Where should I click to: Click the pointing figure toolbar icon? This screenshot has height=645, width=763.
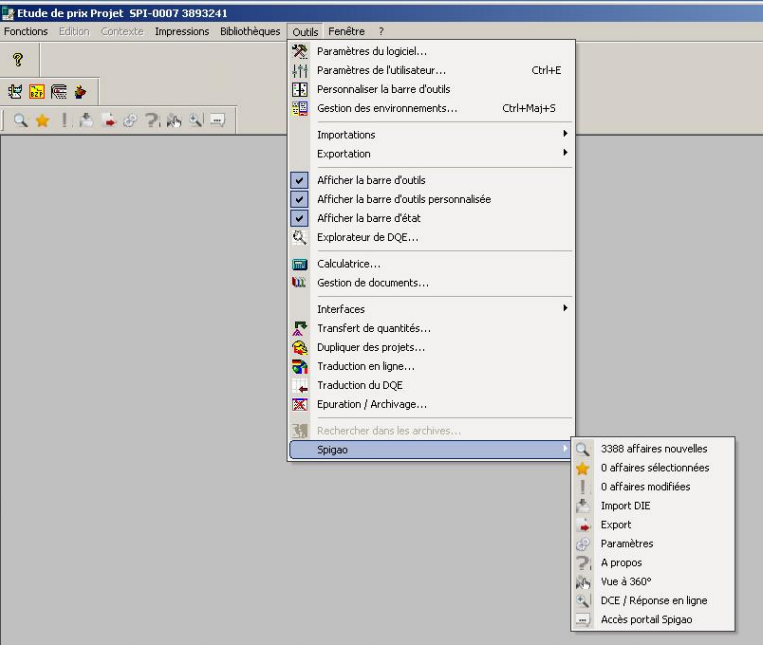[x=80, y=91]
